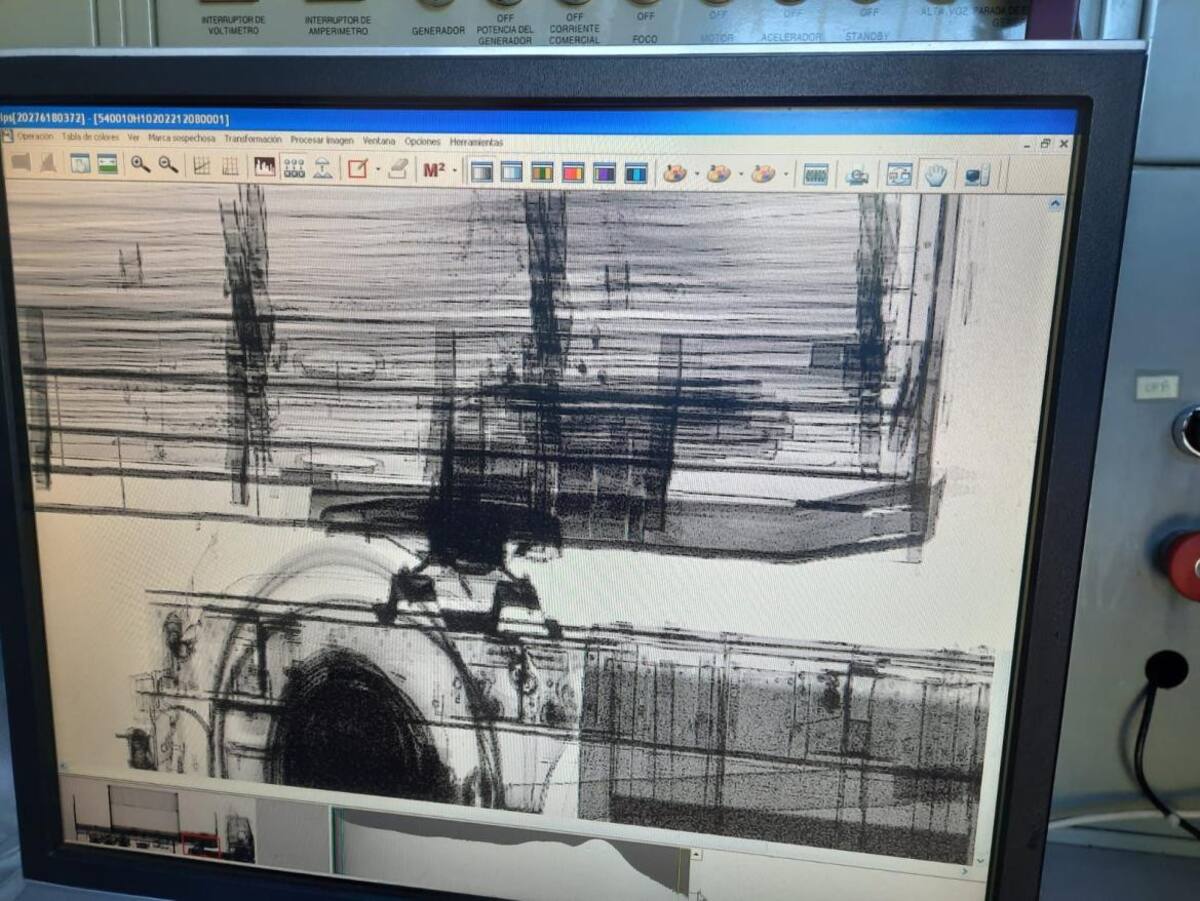
Task: Click the computer workstation icon in toolbar
Action: click(976, 176)
